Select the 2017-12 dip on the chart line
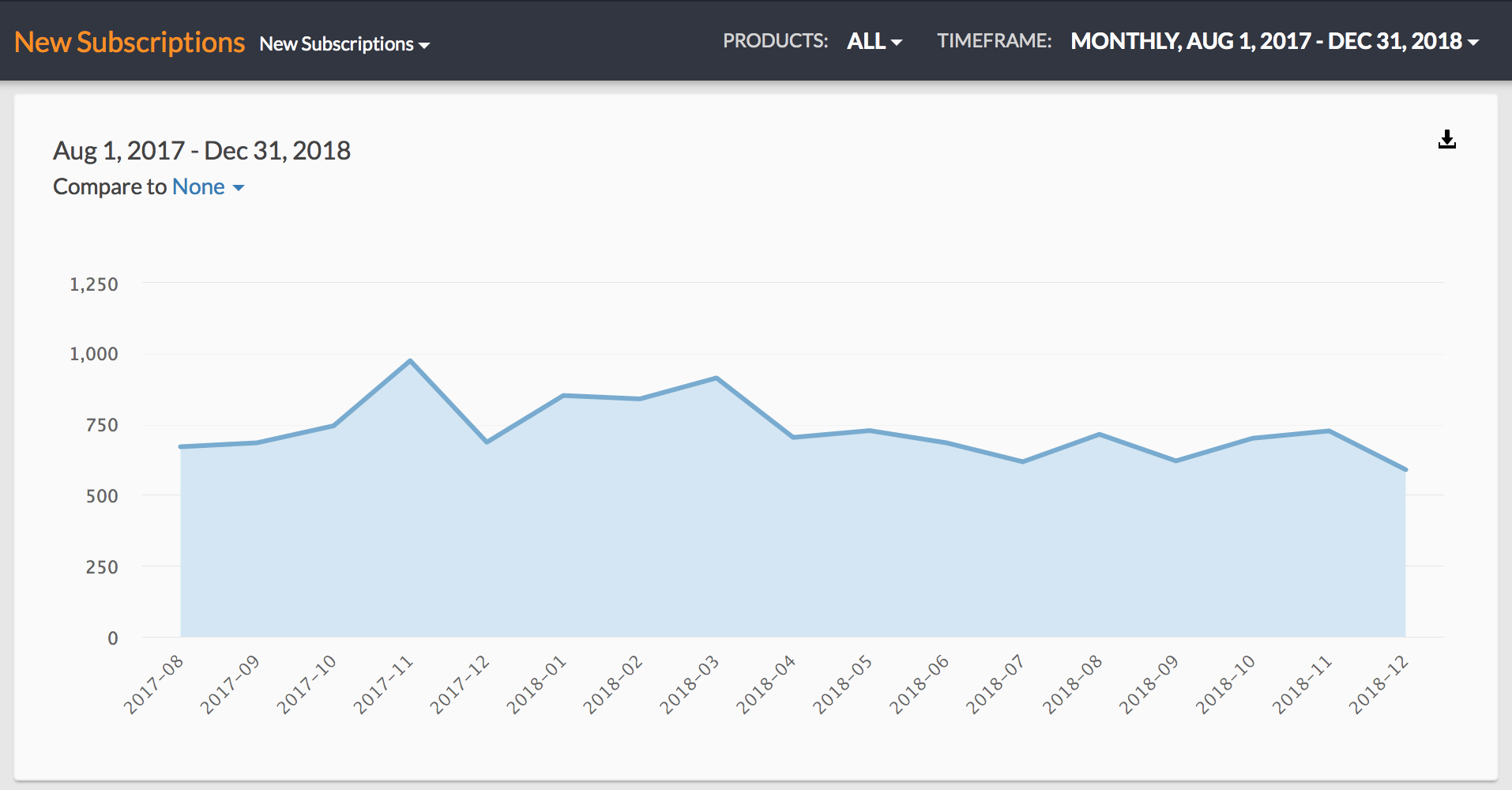The image size is (1512, 790). coord(487,442)
